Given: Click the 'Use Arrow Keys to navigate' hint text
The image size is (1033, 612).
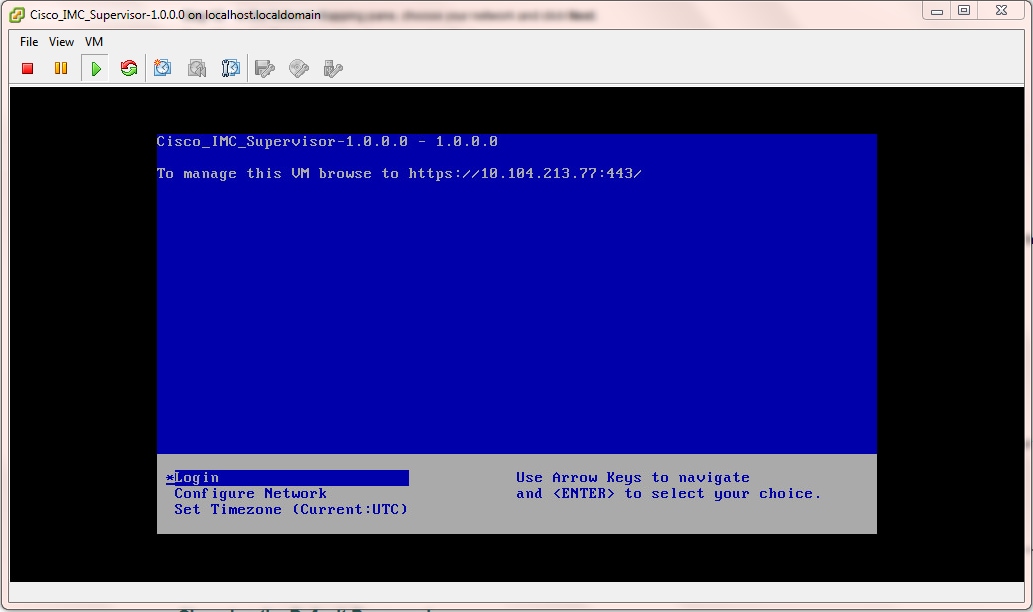Looking at the screenshot, I should [632, 478].
